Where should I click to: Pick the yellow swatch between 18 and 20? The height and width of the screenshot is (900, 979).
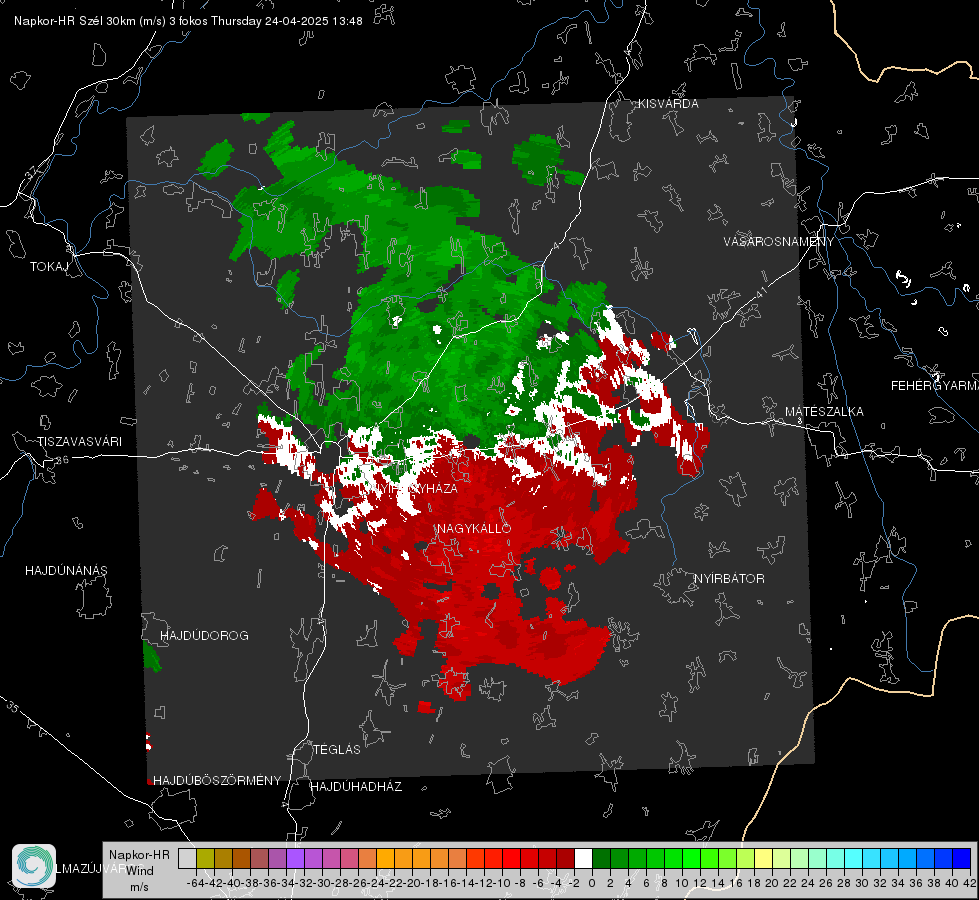[764, 858]
